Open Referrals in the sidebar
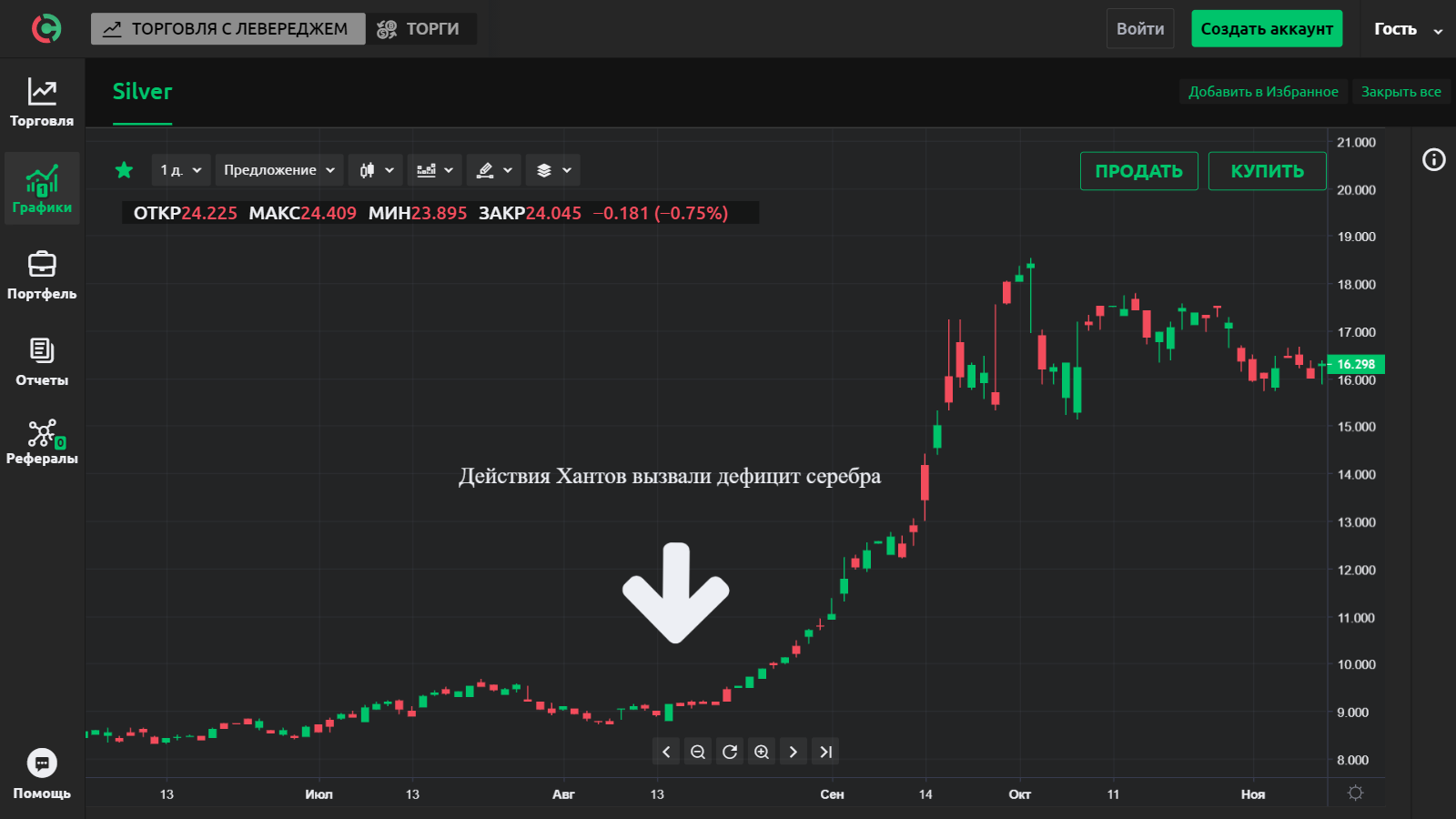Image resolution: width=1456 pixels, height=819 pixels. (x=42, y=442)
